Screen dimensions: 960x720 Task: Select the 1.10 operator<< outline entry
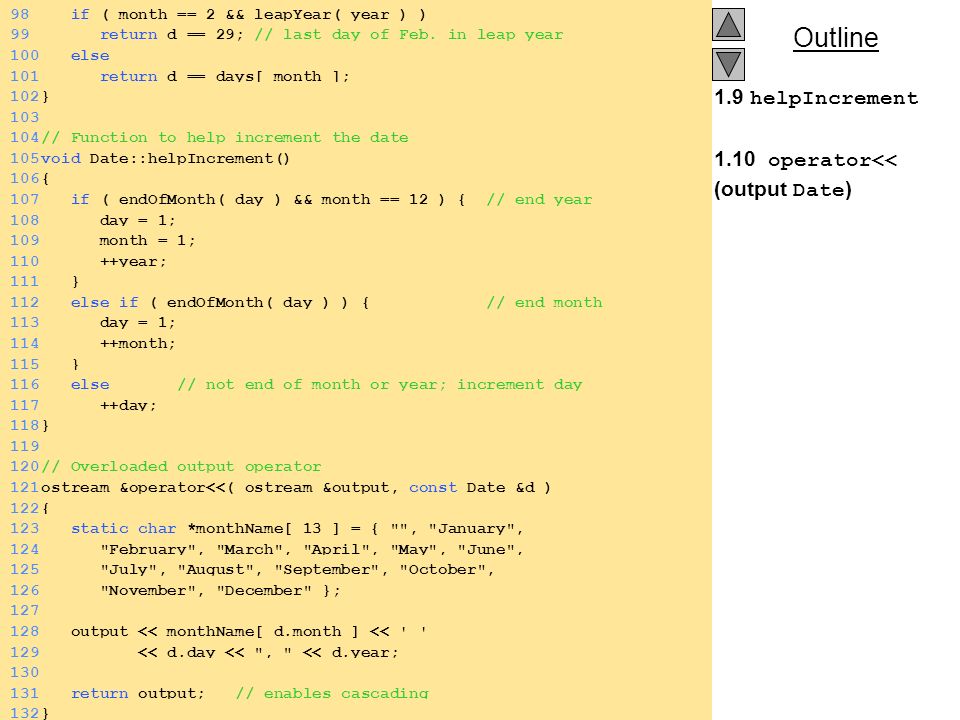[x=806, y=160]
